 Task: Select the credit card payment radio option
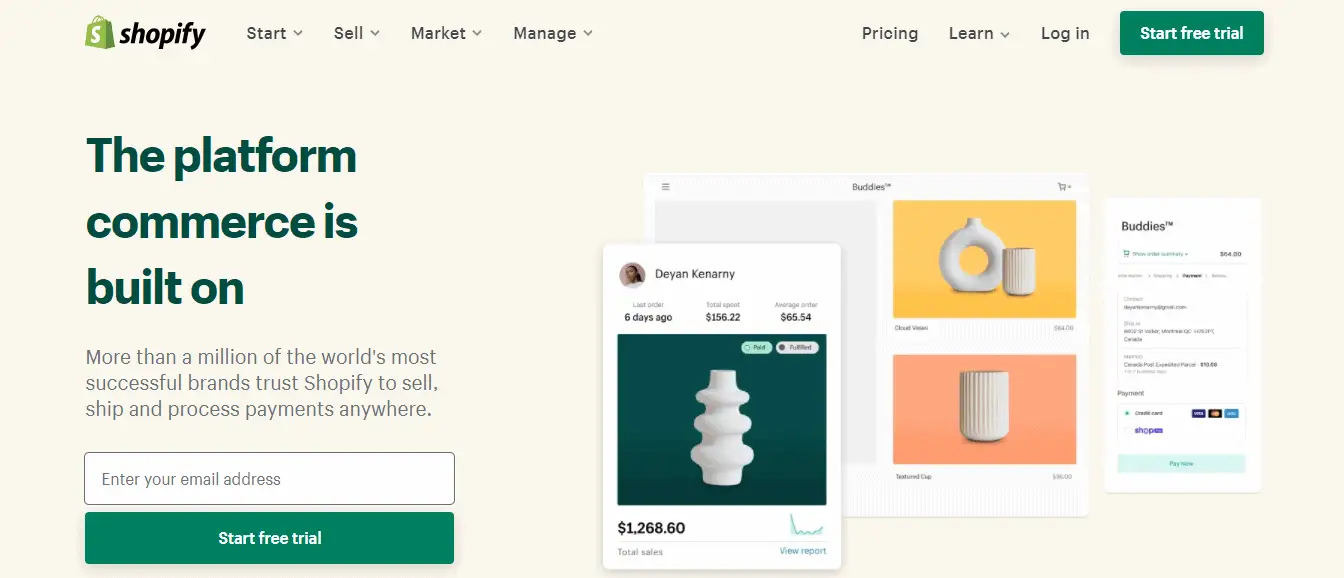(1127, 412)
